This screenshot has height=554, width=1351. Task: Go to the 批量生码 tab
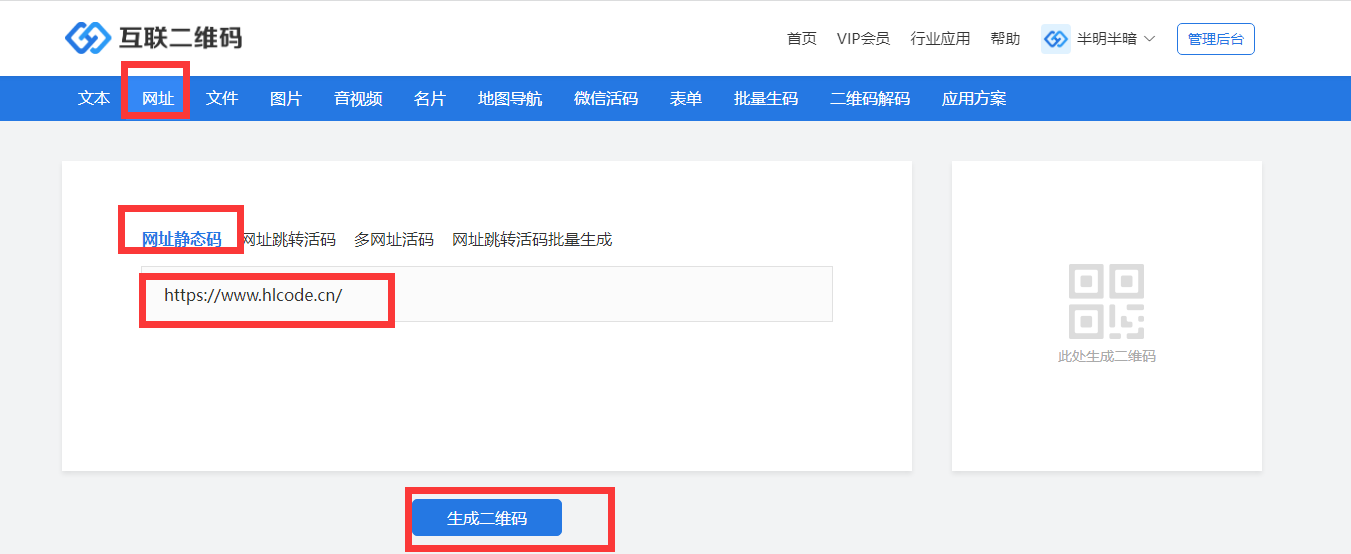[766, 98]
